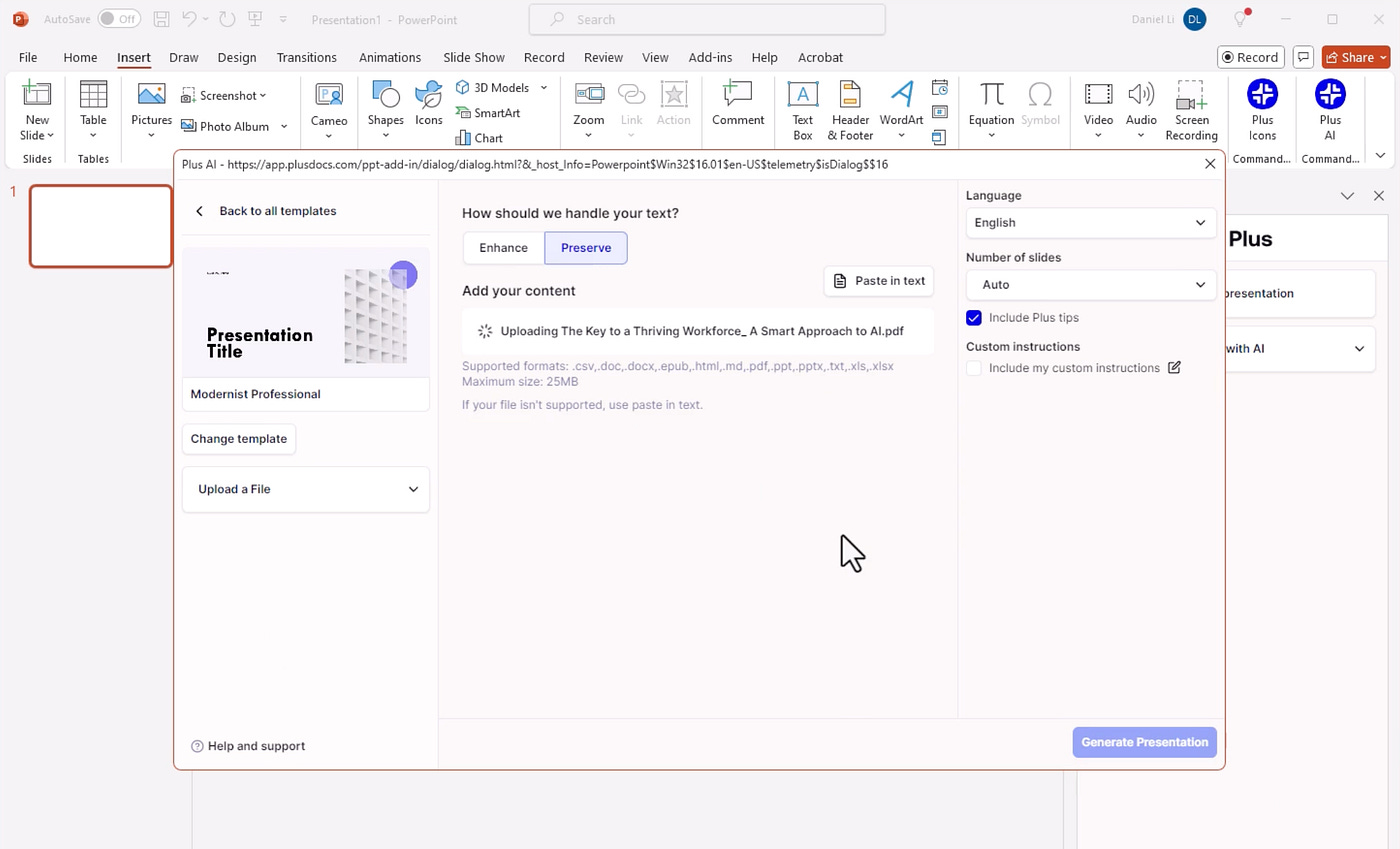Click Daniel Li account avatar
This screenshot has height=849, width=1400.
tap(1194, 19)
